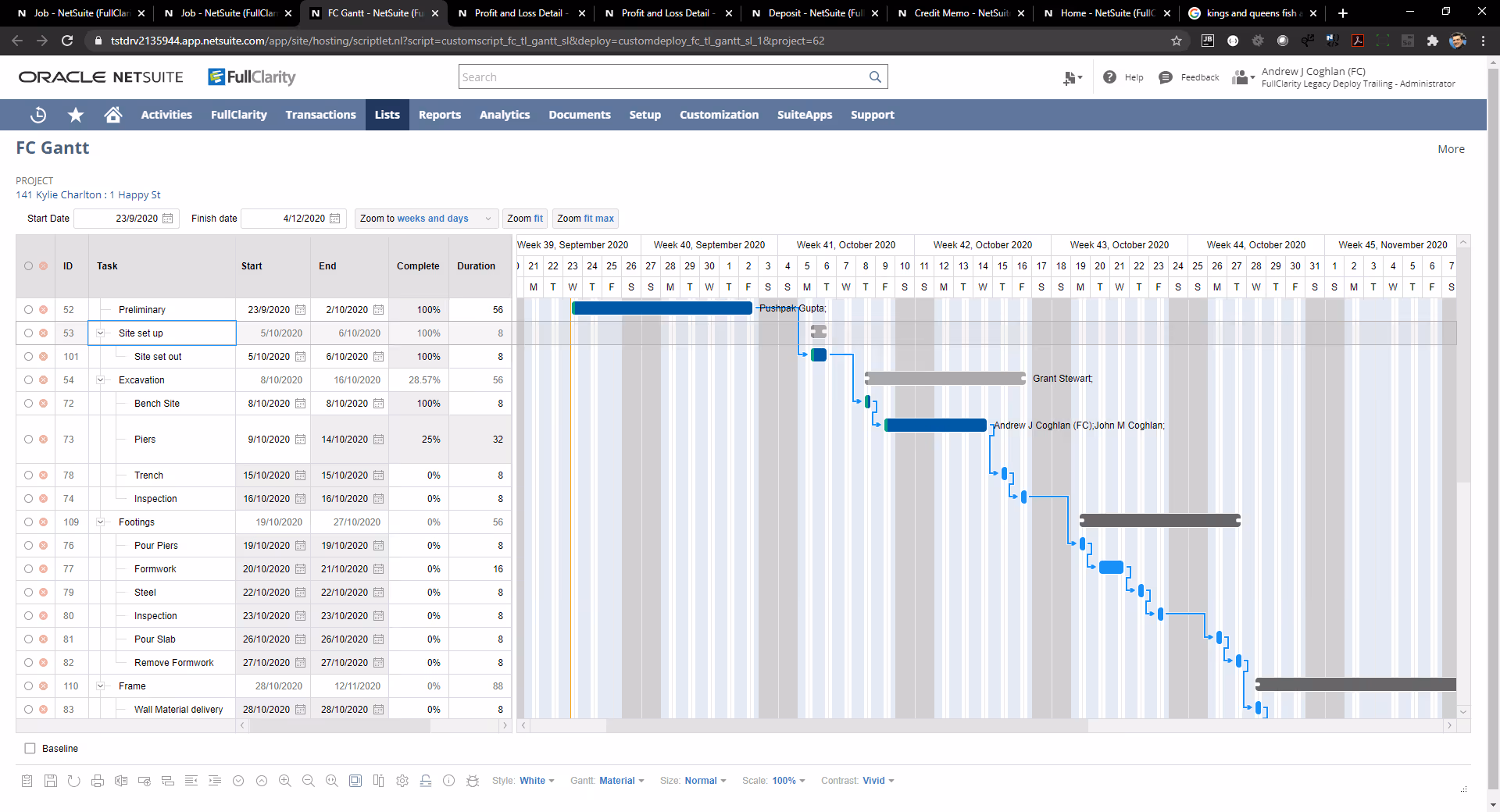Screen dimensions: 1500x812
Task: Click the collapse all circle-up icon
Action: coord(262,781)
